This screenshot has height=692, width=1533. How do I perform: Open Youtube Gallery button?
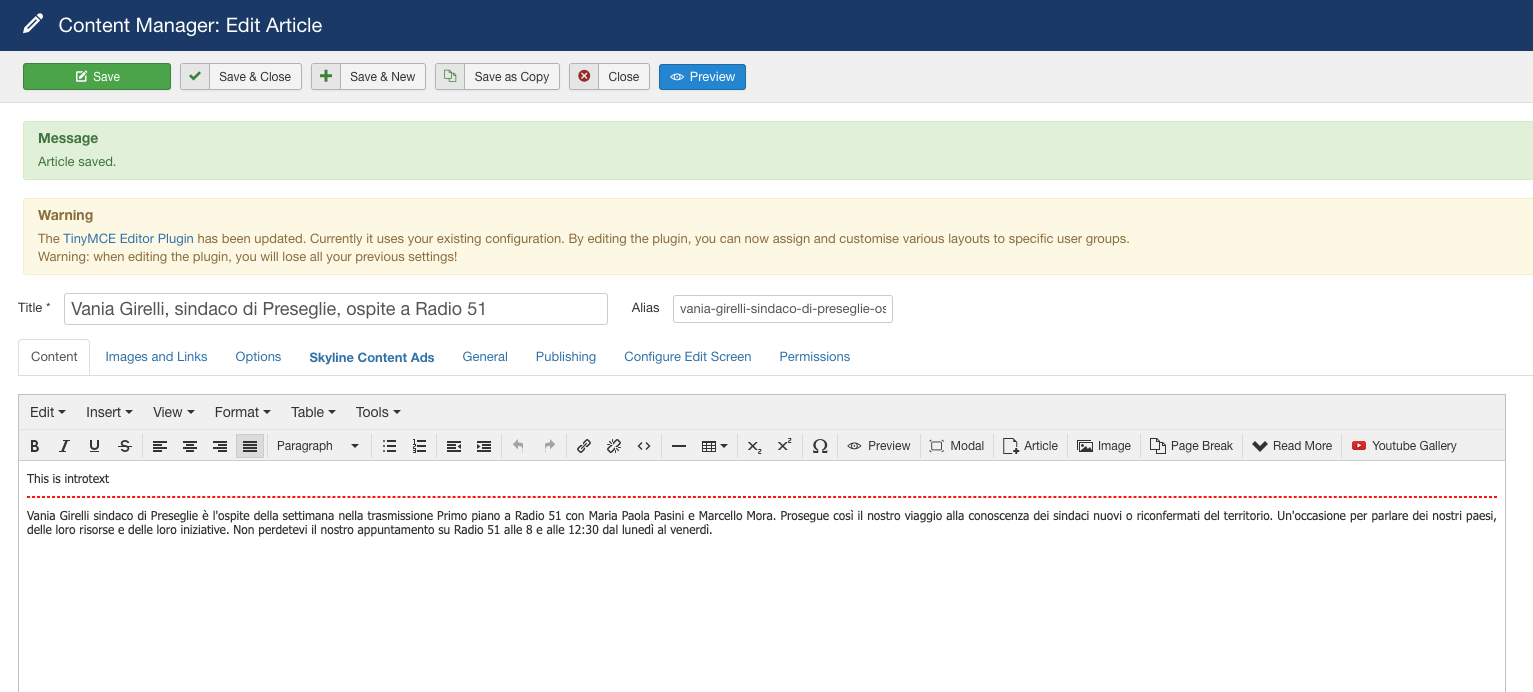coord(1404,446)
